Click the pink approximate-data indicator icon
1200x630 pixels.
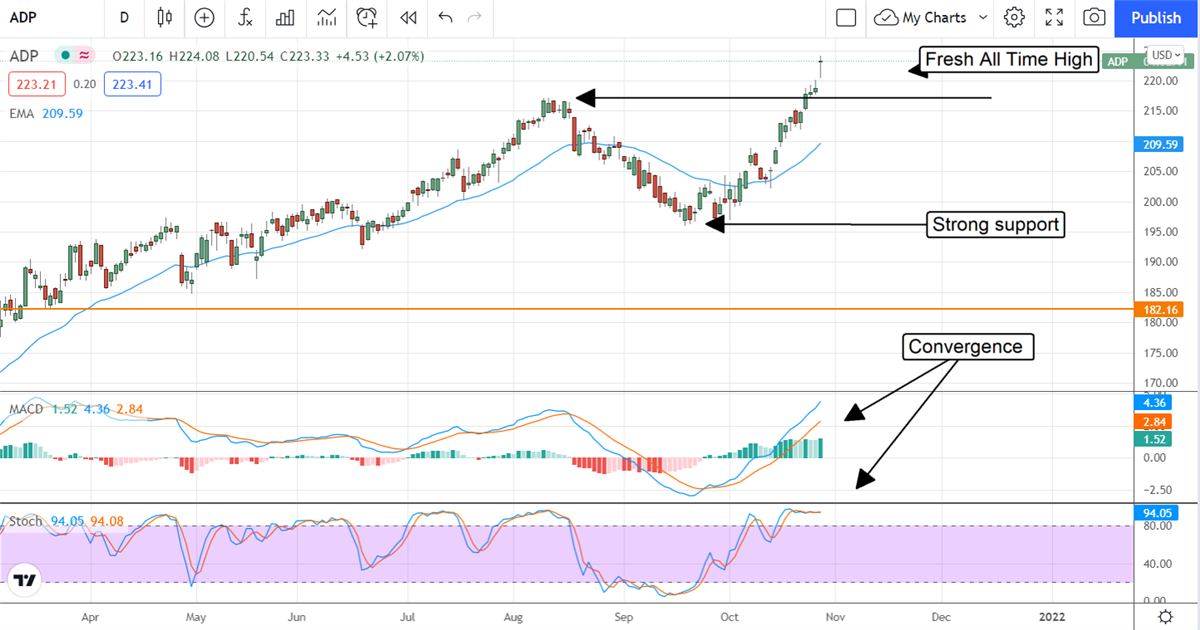click(x=85, y=56)
